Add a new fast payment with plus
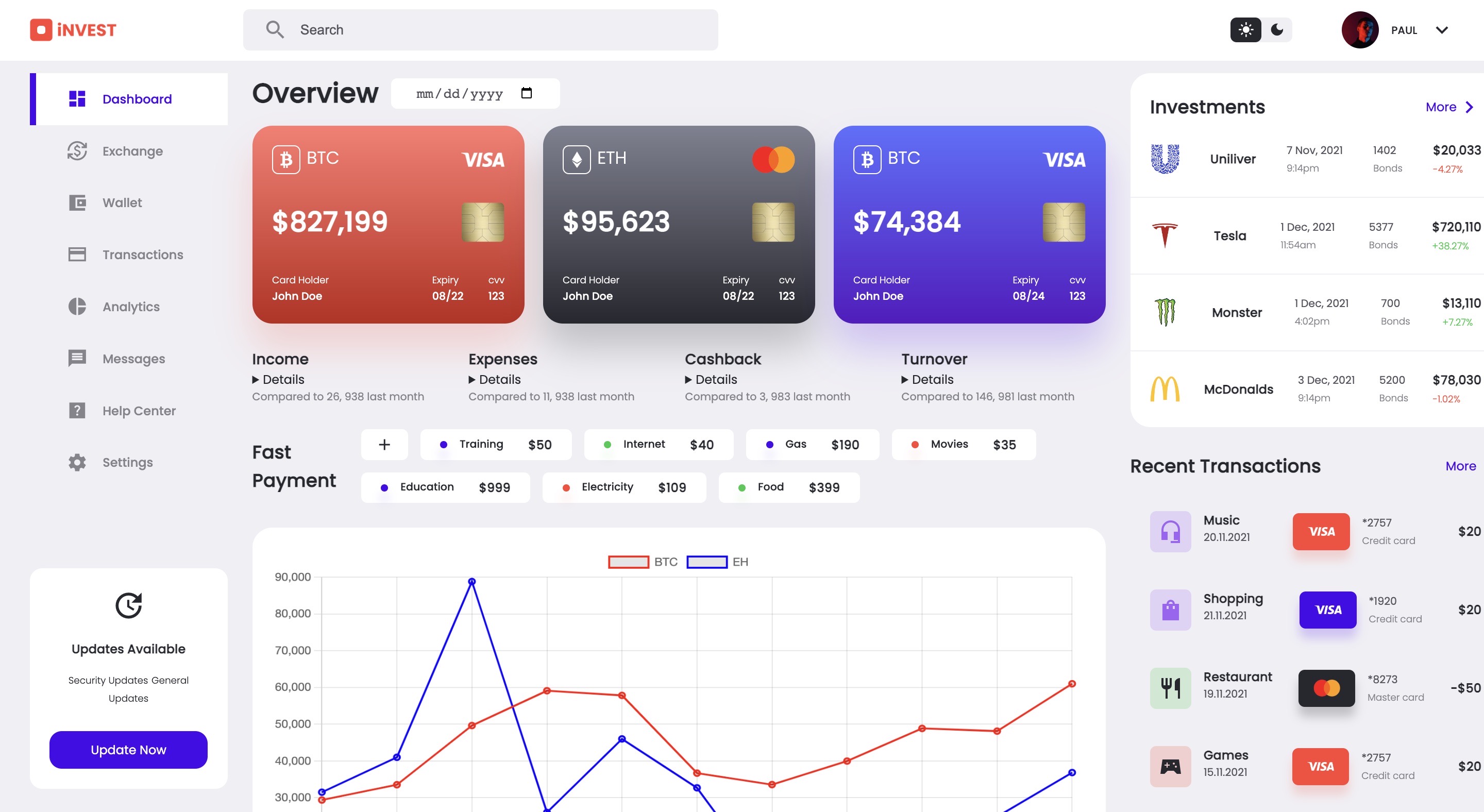 [x=384, y=445]
